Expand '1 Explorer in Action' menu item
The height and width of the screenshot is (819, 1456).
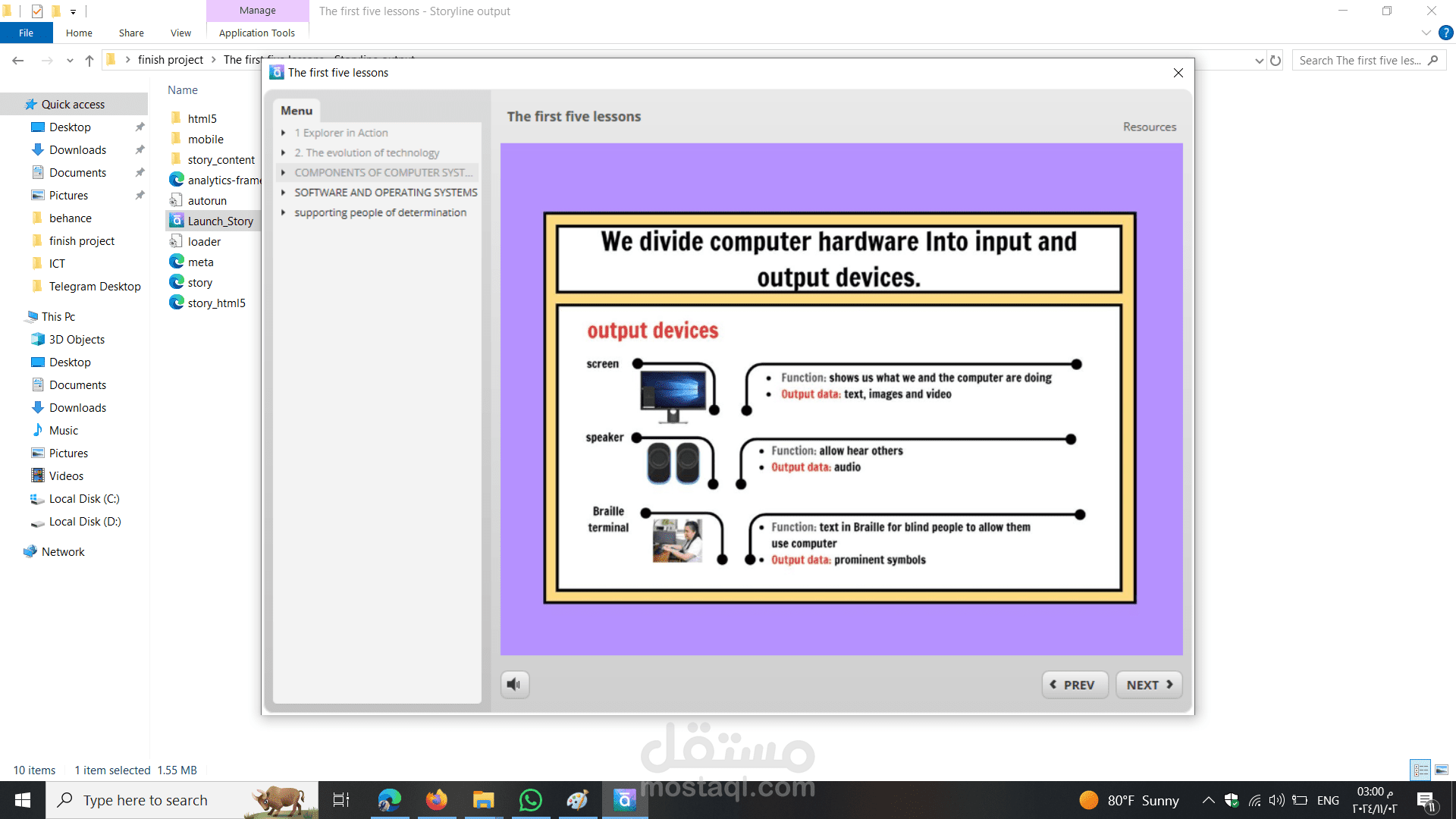[x=284, y=133]
